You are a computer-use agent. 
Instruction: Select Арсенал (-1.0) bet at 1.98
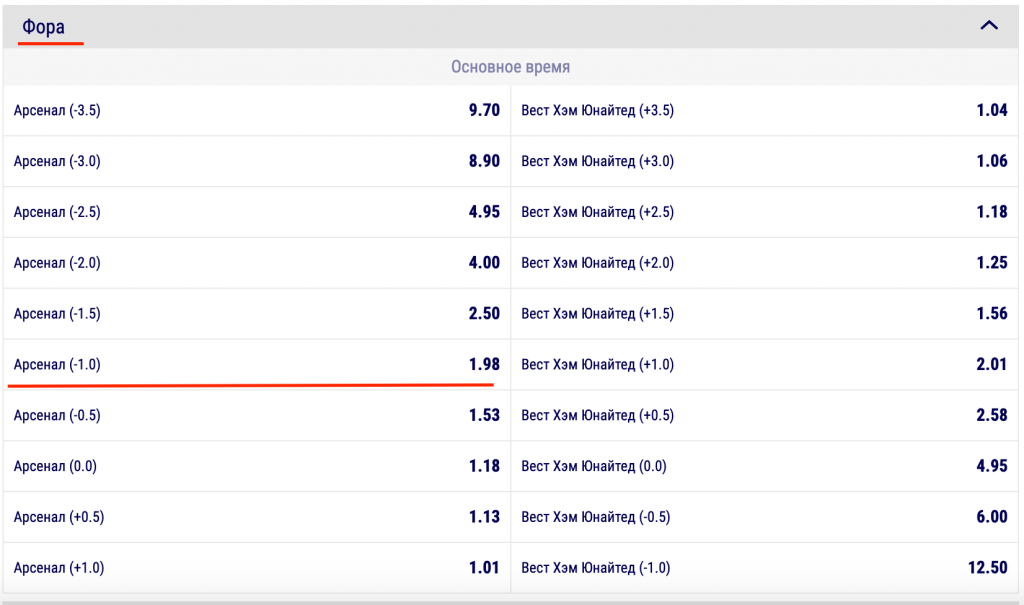(x=257, y=365)
